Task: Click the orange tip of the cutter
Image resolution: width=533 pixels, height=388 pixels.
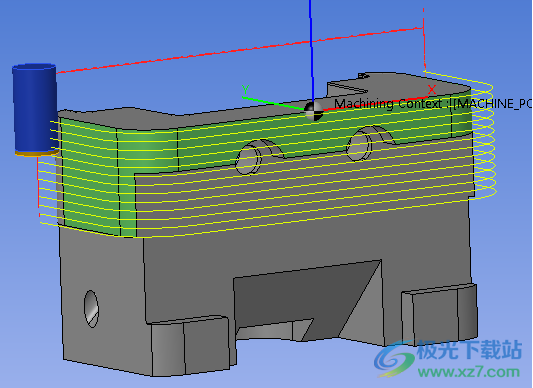Action: click(37, 153)
